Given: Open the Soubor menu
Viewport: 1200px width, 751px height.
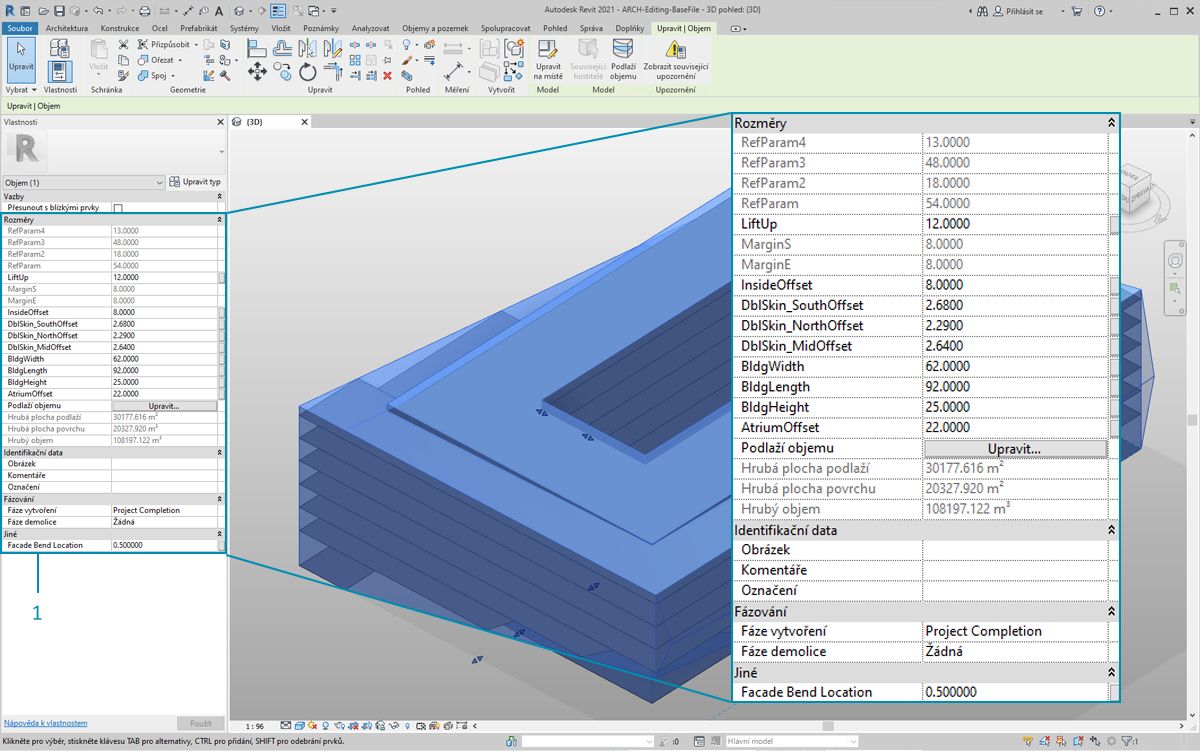Looking at the screenshot, I should click(x=20, y=29).
